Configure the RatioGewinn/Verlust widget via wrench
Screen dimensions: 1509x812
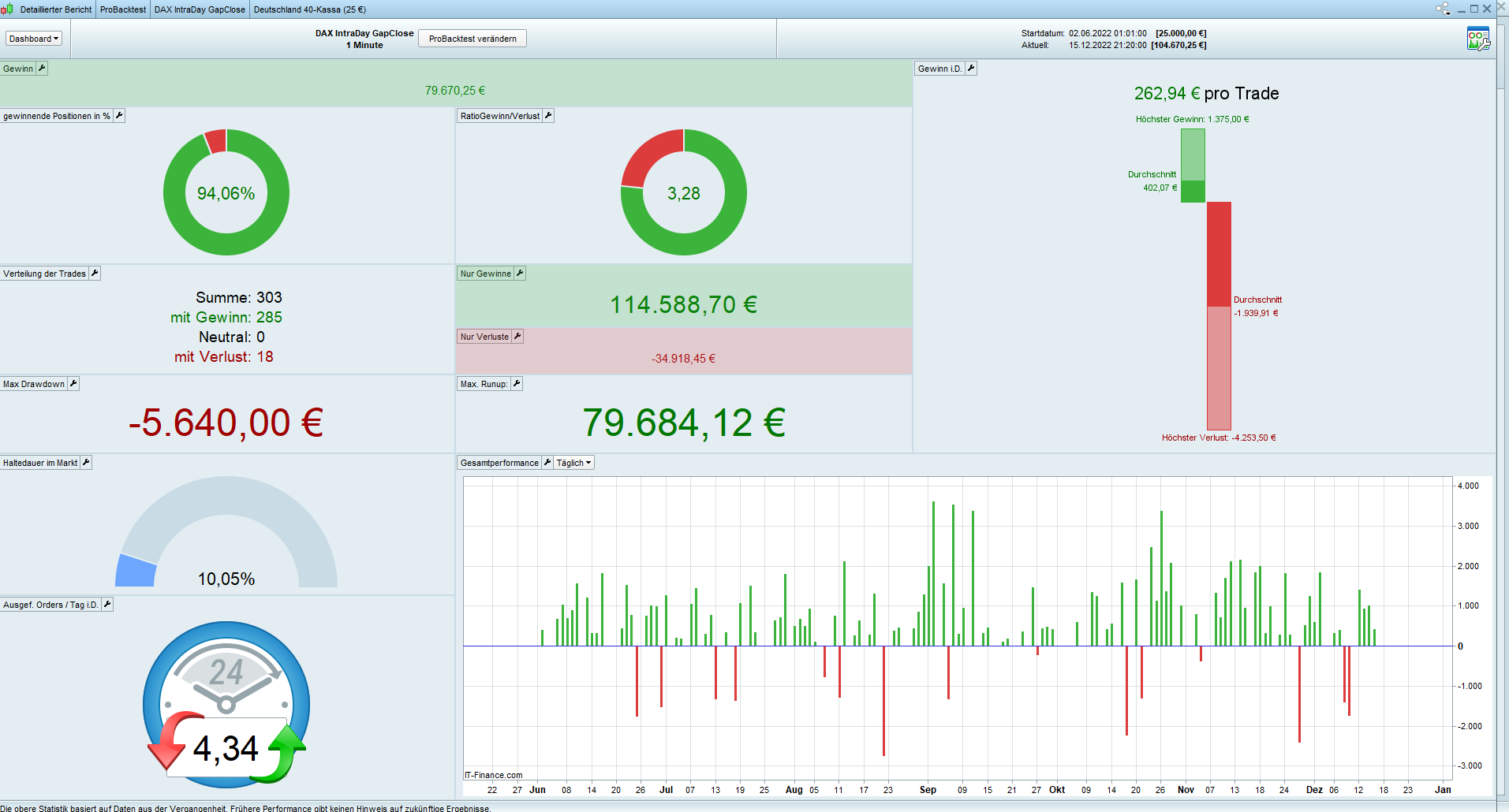coord(548,116)
